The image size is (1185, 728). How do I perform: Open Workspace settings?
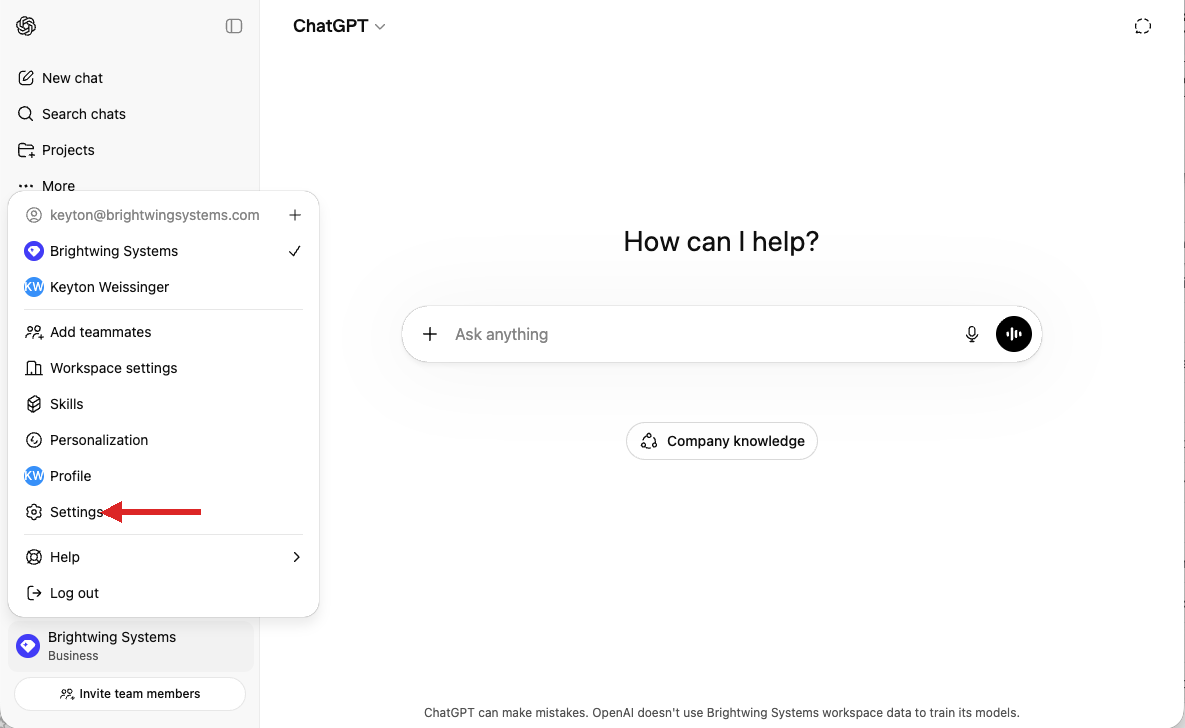[163, 368]
